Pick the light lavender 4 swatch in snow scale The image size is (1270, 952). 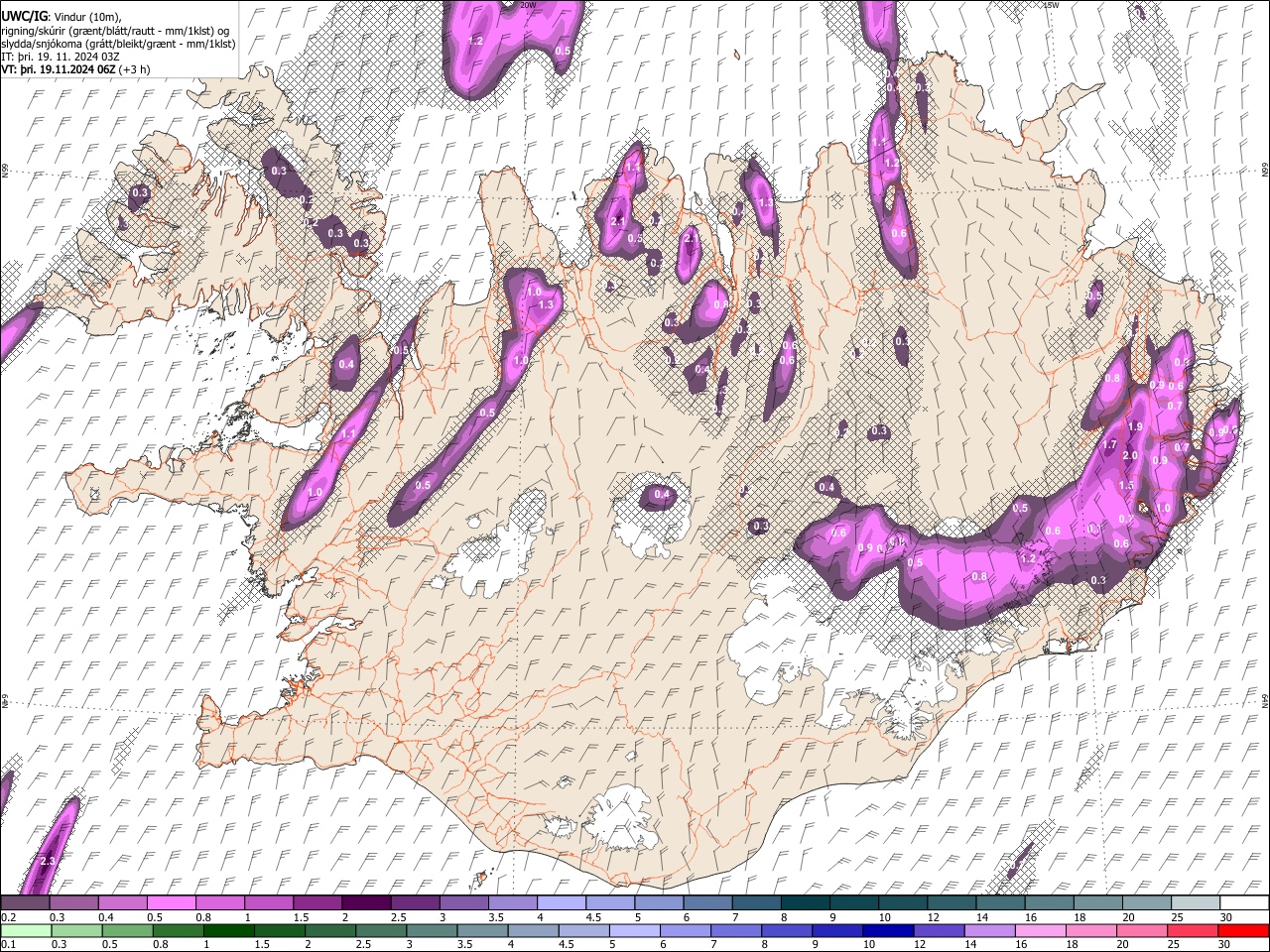562,902
